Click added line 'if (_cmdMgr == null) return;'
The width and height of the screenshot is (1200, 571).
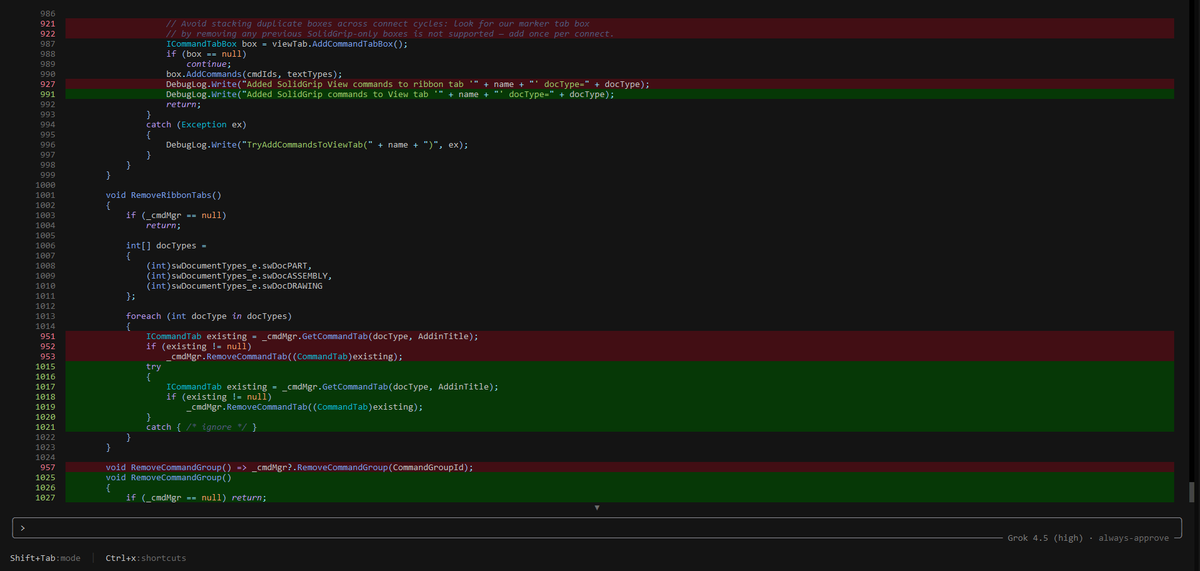196,498
